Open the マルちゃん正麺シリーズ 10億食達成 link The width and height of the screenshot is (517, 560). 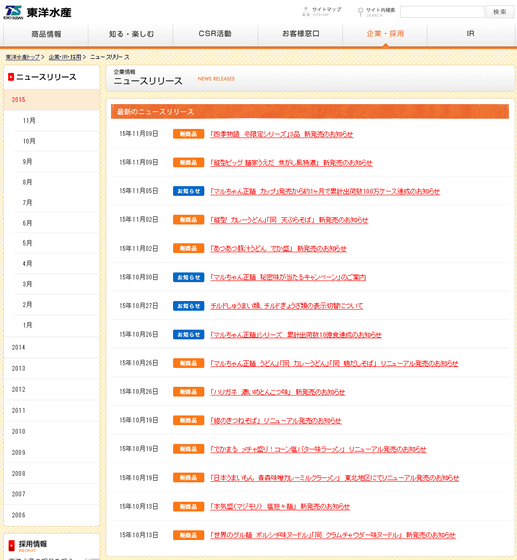click(x=296, y=335)
